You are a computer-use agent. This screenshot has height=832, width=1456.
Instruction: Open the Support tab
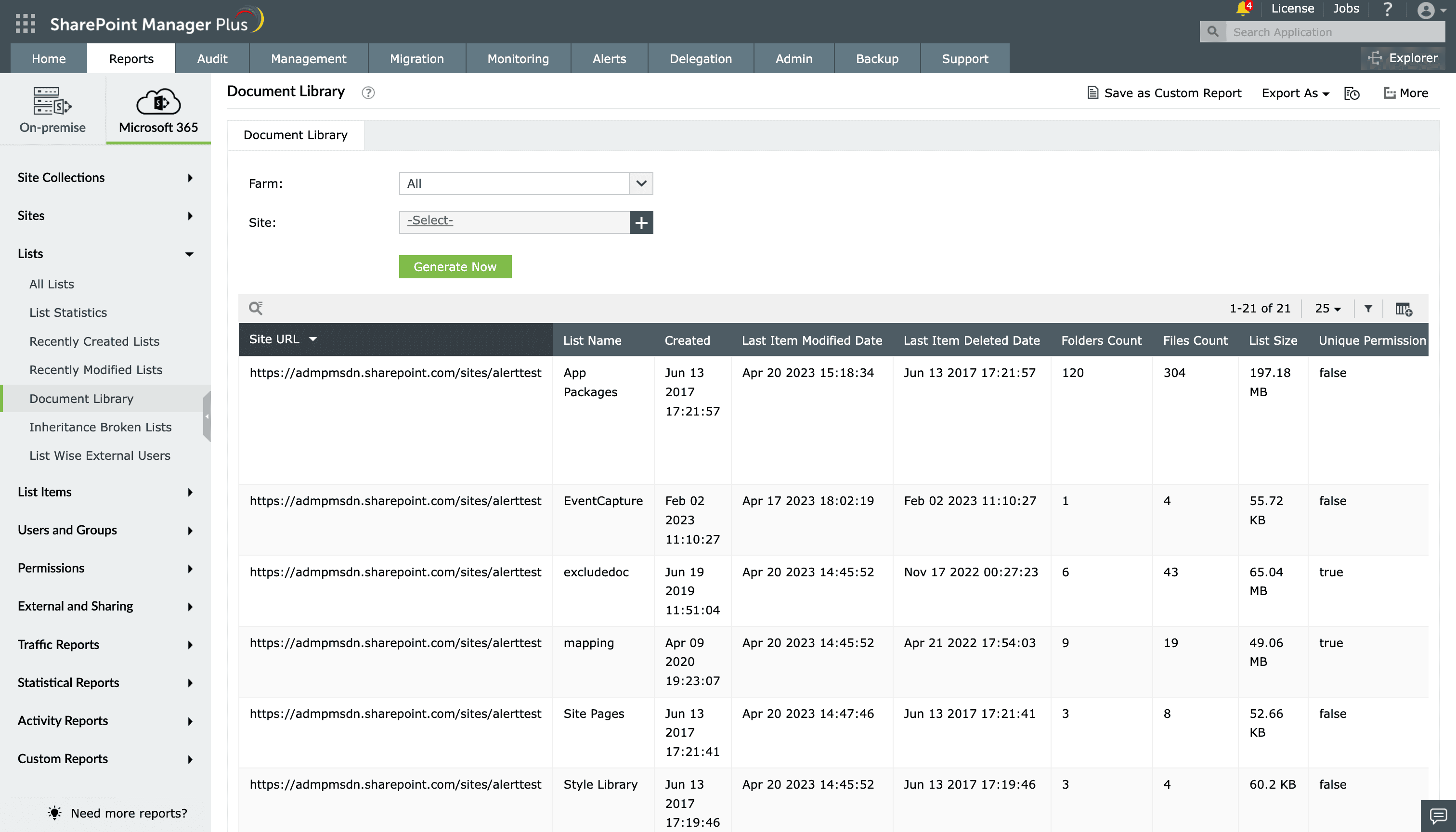coord(964,58)
